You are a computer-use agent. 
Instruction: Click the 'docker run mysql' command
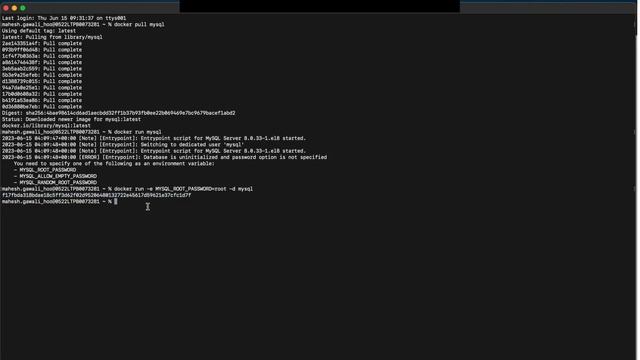click(138, 132)
